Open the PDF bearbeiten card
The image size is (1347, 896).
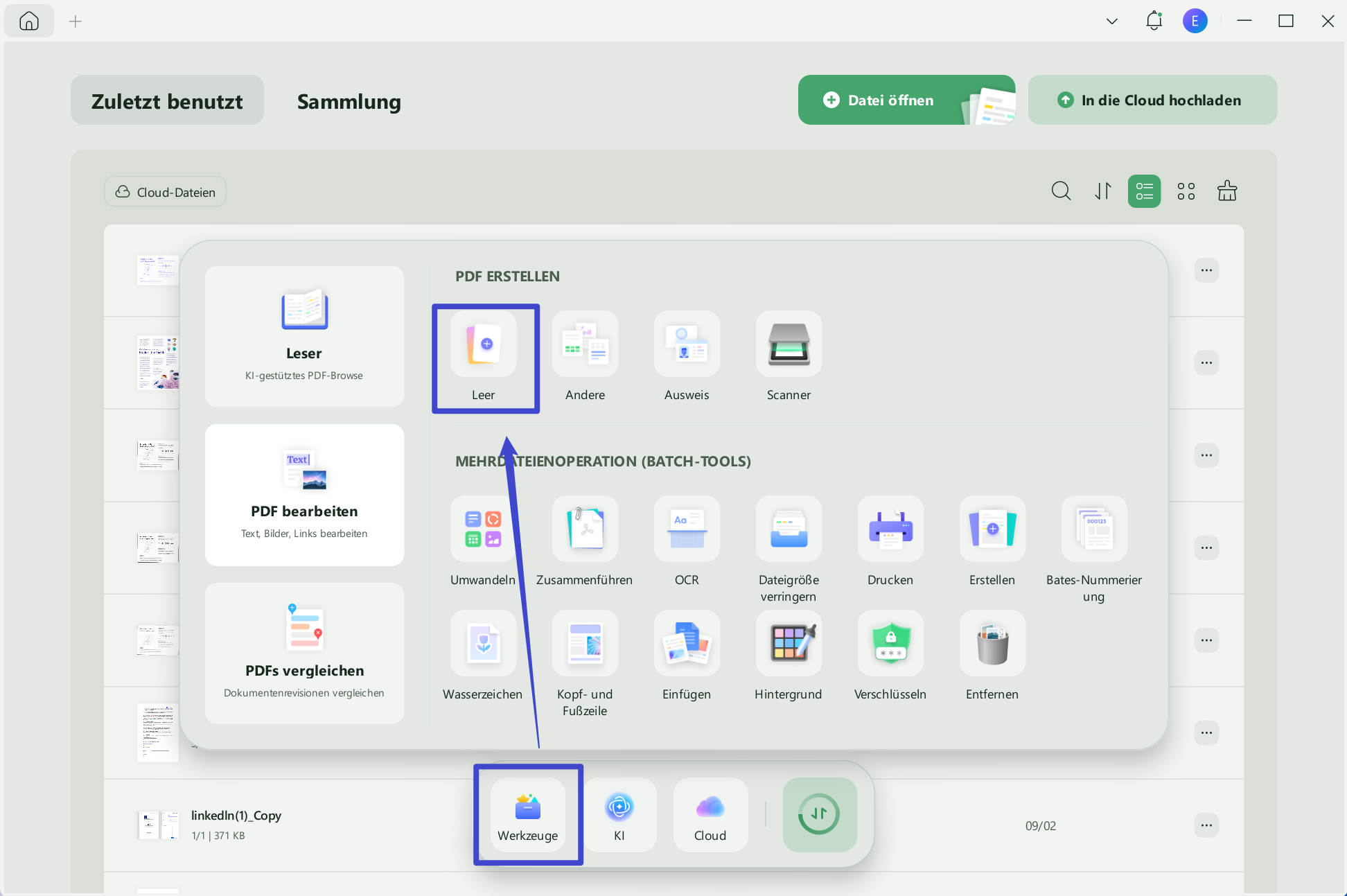[304, 495]
